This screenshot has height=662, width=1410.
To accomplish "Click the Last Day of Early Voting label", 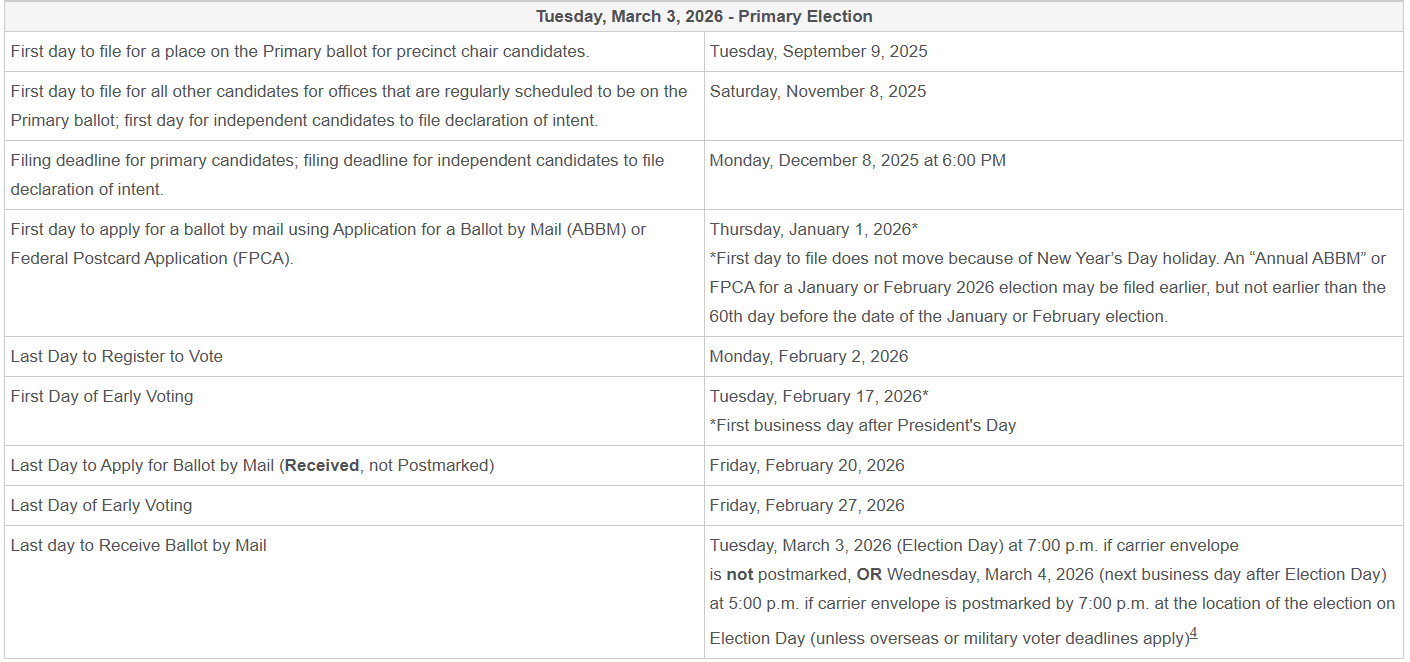I will click(101, 505).
